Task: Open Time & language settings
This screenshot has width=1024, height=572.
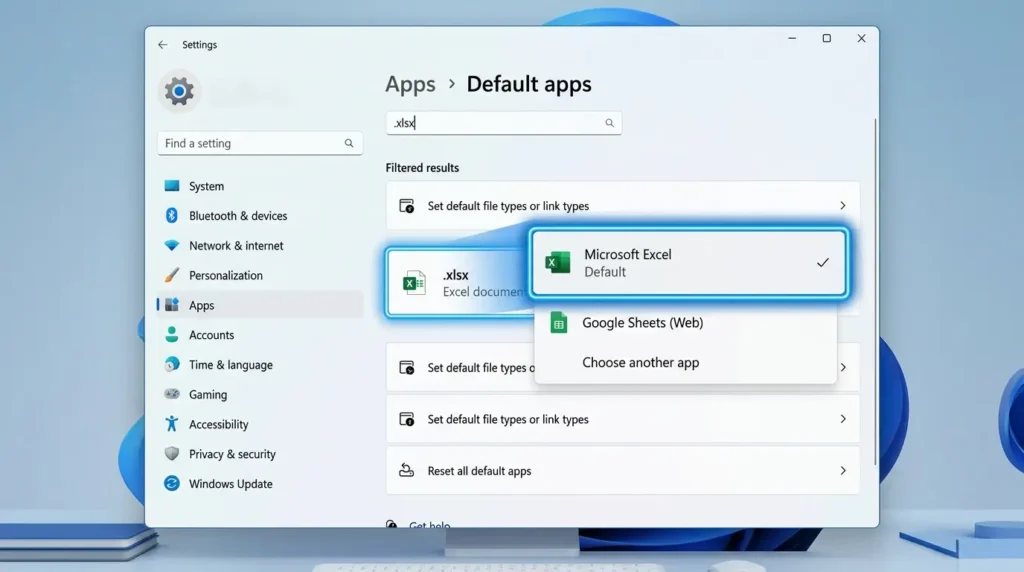Action: (x=260, y=364)
